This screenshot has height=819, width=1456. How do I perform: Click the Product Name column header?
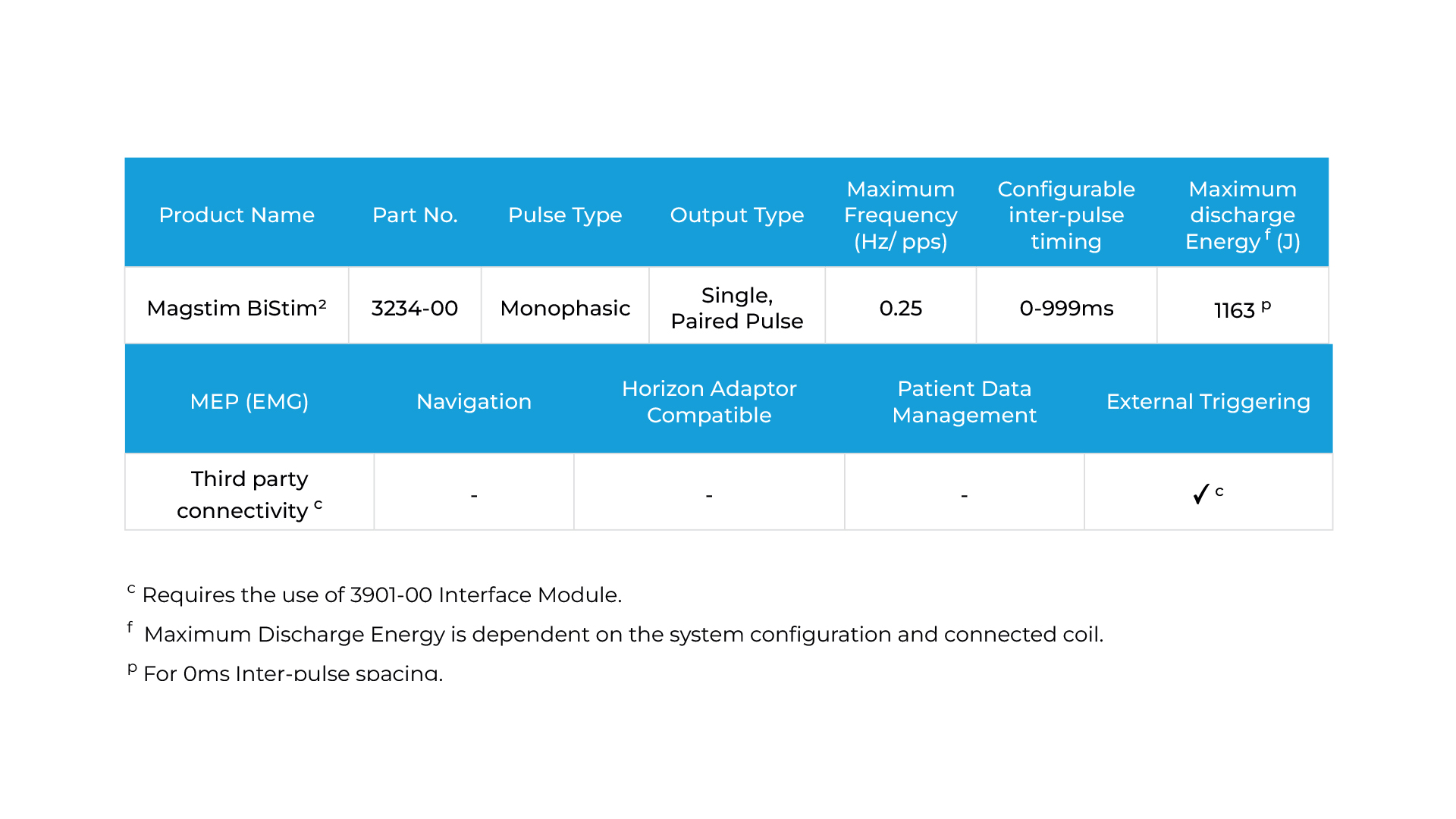237,215
